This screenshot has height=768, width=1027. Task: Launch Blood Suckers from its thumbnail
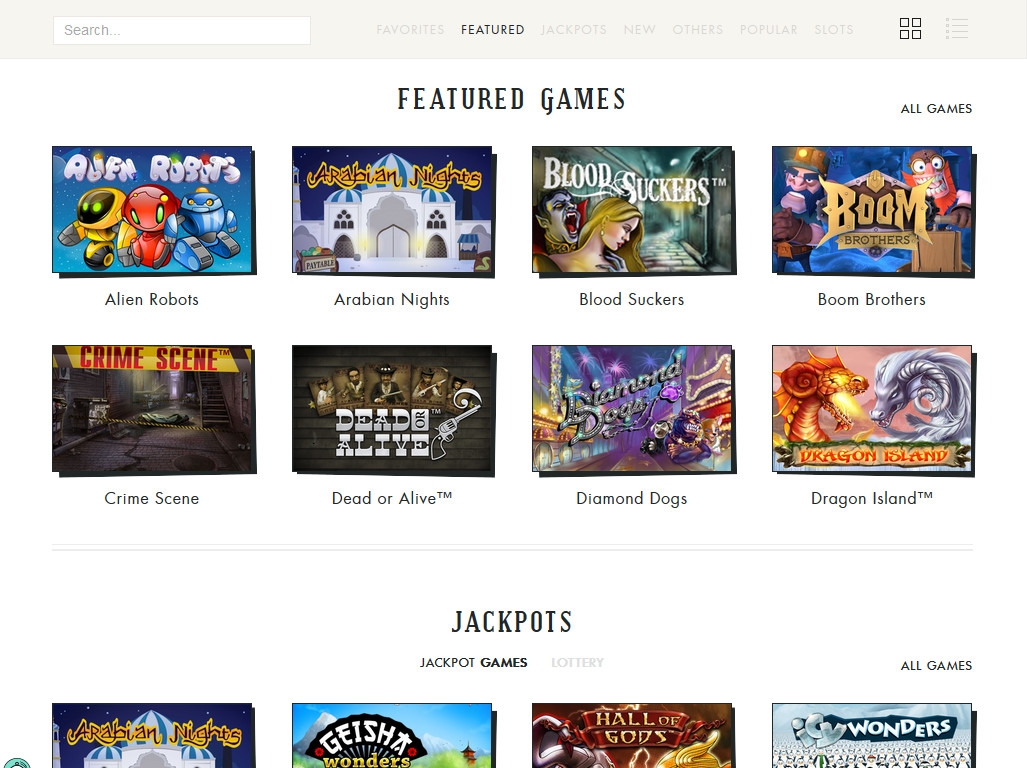click(632, 210)
